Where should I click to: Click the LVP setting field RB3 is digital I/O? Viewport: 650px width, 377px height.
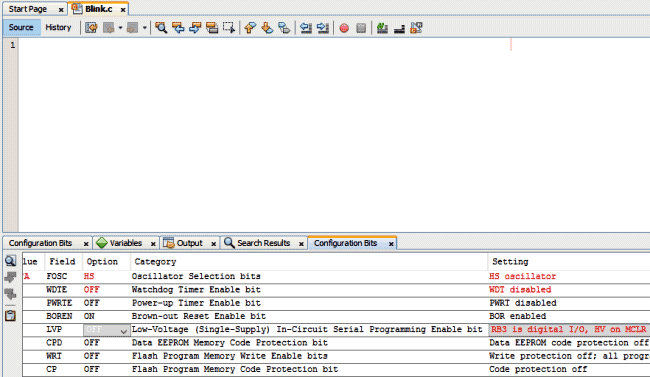pyautogui.click(x=569, y=330)
